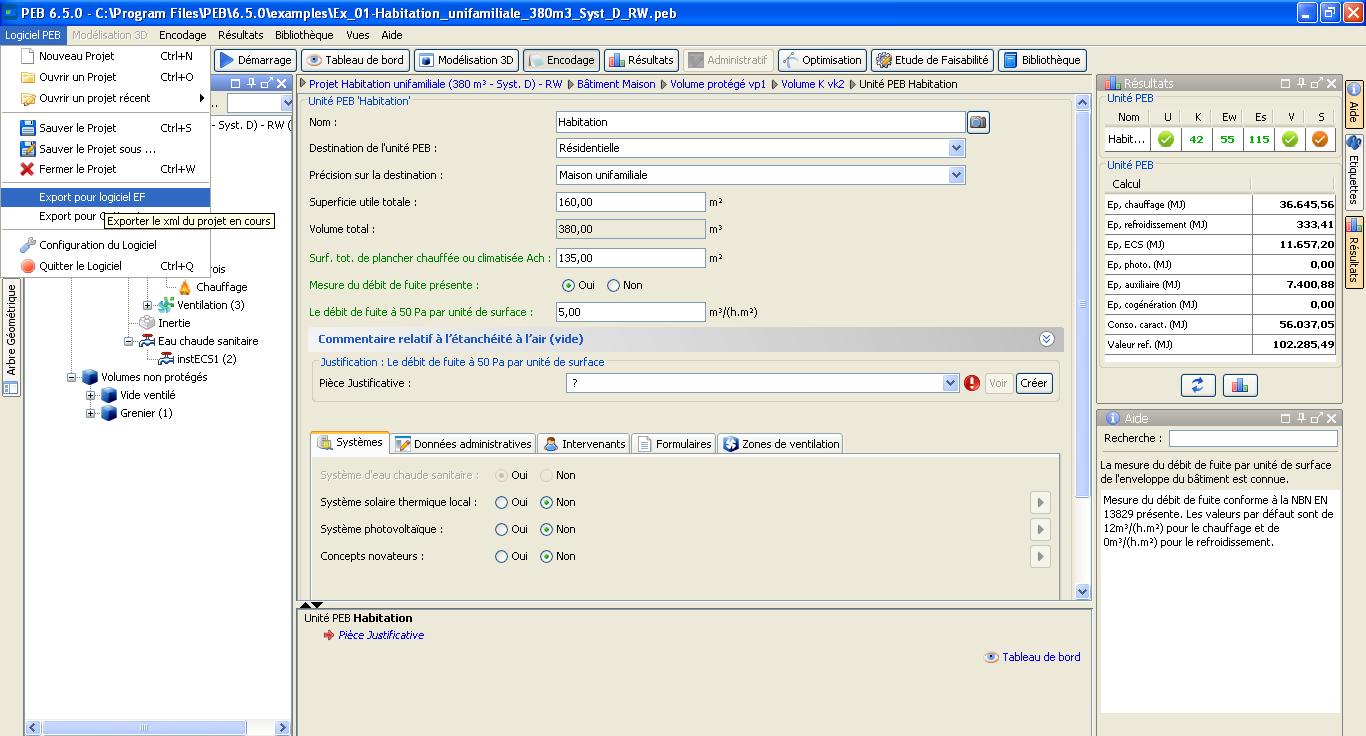Open the Bibliothèque toolbar button
The width and height of the screenshot is (1366, 736).
click(x=1042, y=60)
